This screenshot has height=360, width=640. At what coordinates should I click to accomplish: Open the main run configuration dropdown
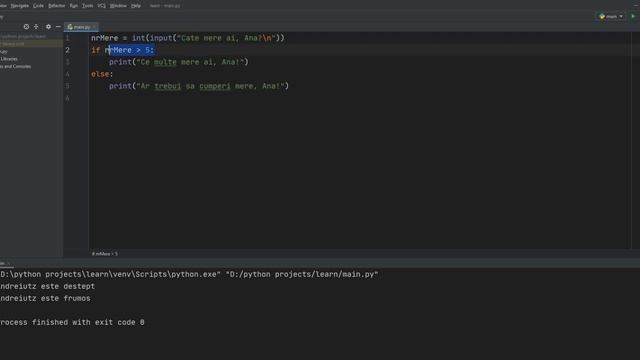click(611, 16)
